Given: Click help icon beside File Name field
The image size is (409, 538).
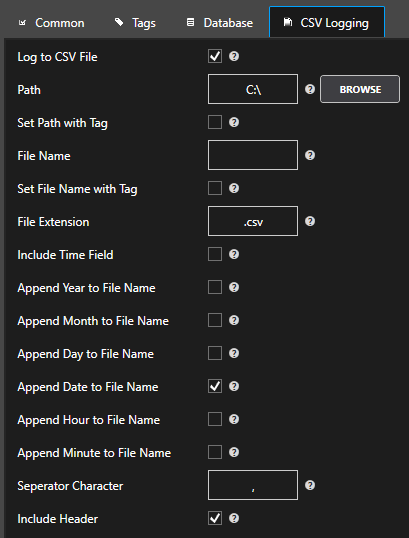Looking at the screenshot, I should tap(310, 155).
